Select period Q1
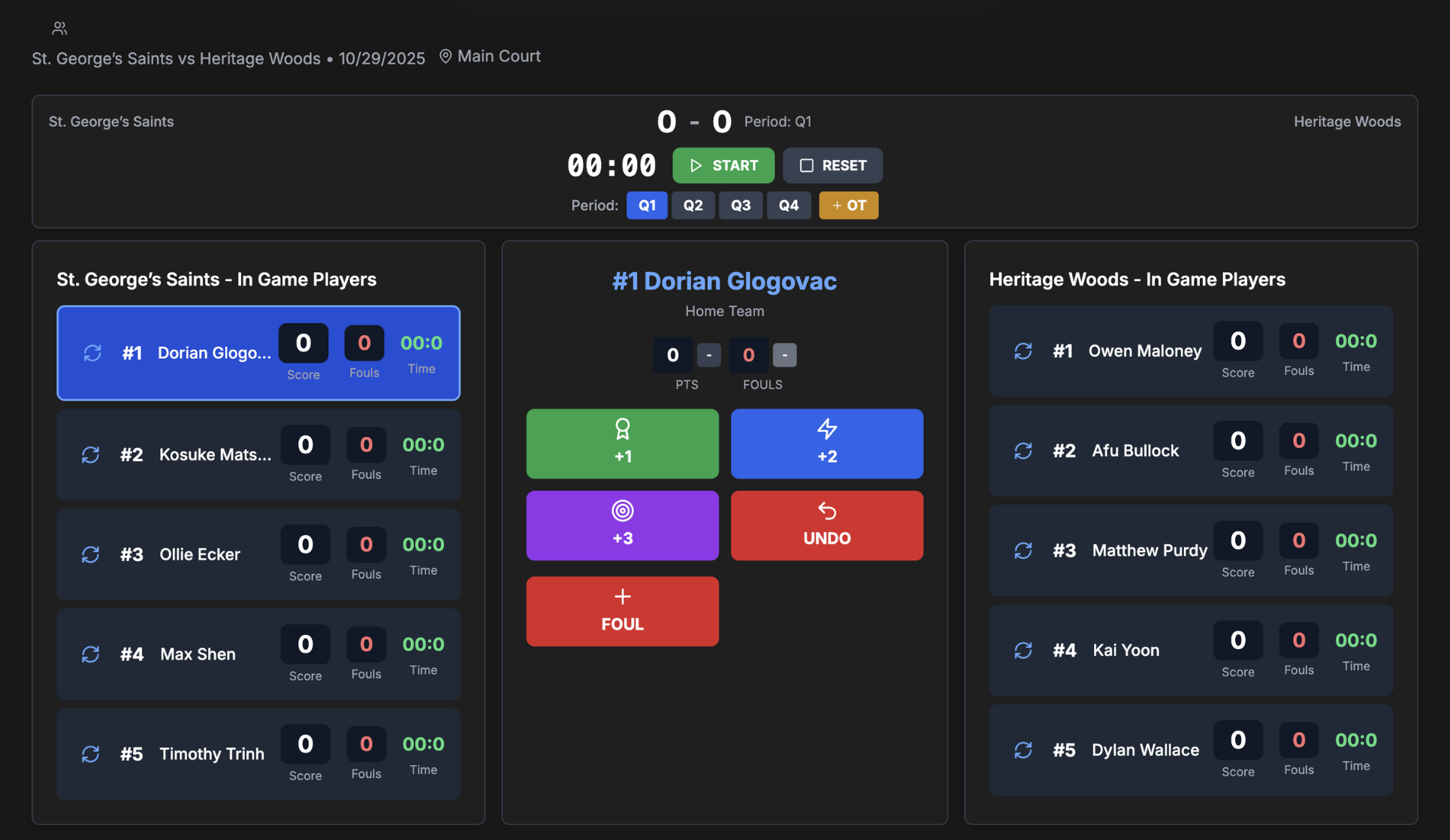The image size is (1450, 840). [647, 205]
